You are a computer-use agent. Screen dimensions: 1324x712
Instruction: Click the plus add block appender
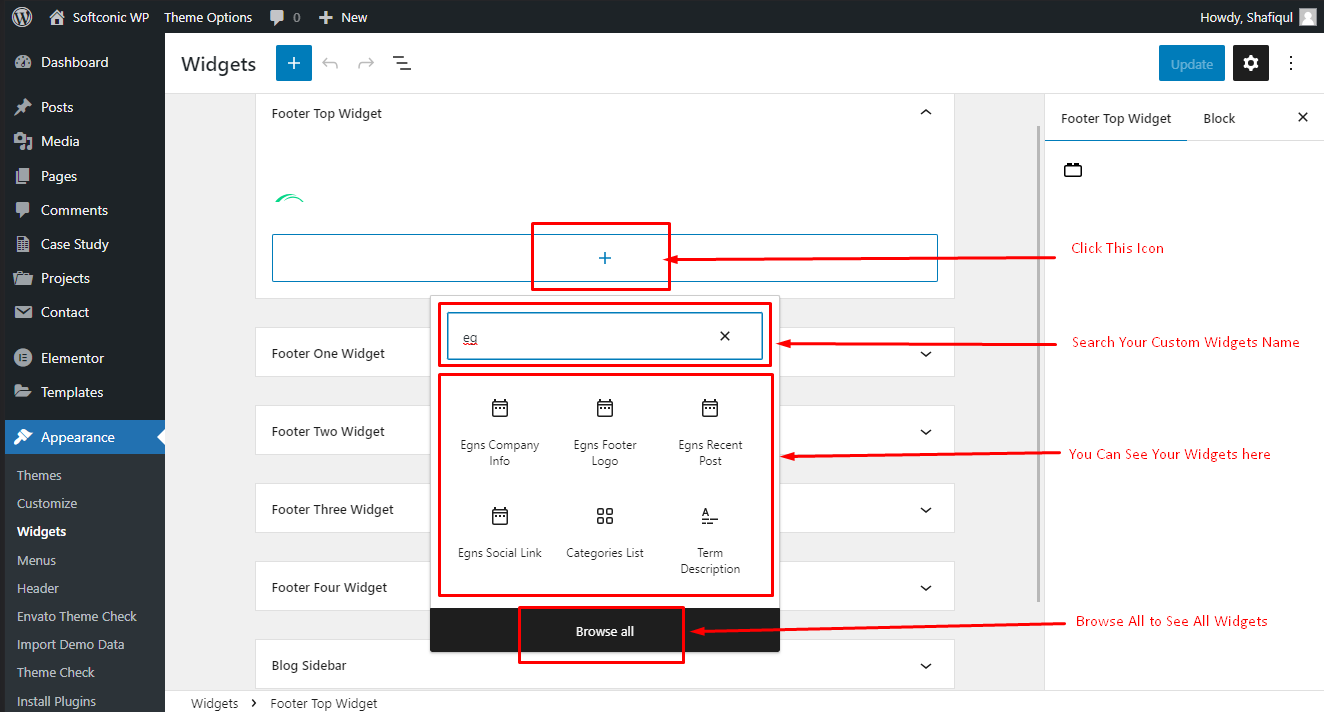605,258
